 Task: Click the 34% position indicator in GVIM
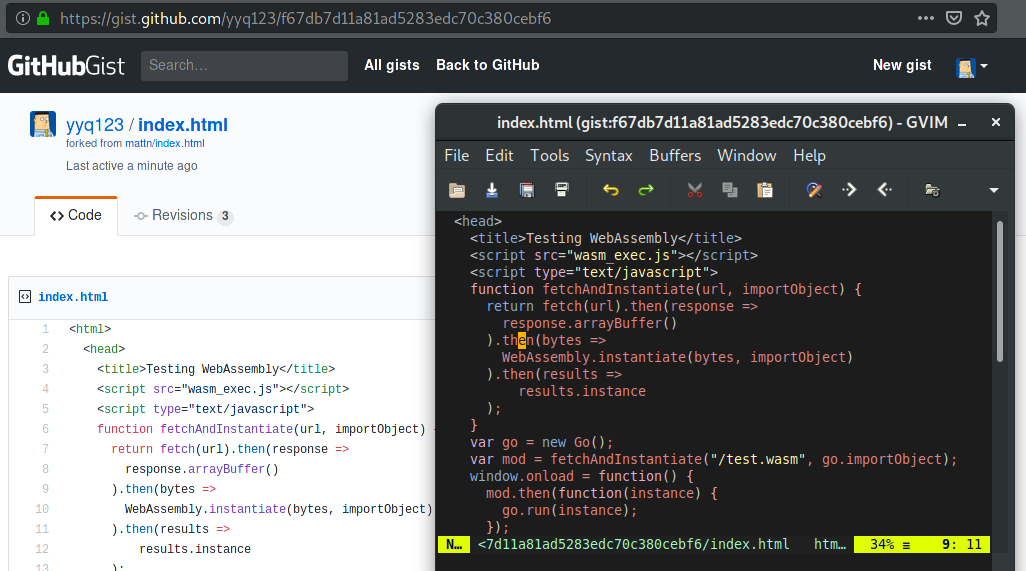coord(882,544)
